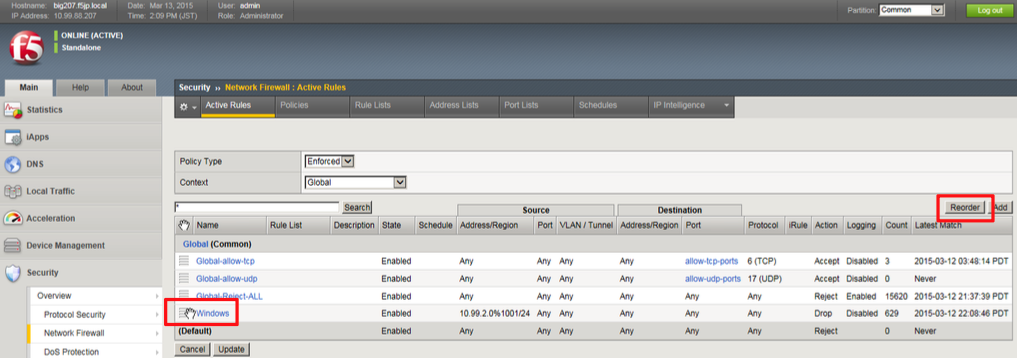
Task: Click the Drop action cell for Windows
Action: coord(823,314)
